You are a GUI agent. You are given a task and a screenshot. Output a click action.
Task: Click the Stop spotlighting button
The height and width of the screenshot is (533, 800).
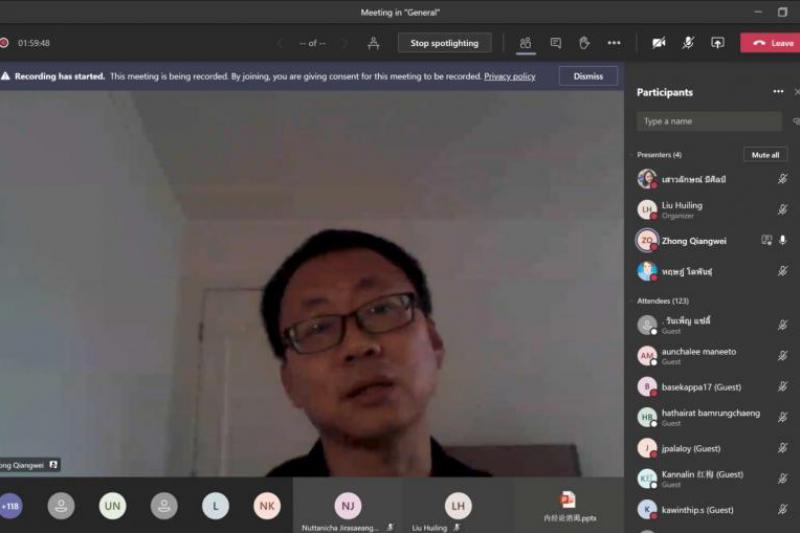coord(444,43)
